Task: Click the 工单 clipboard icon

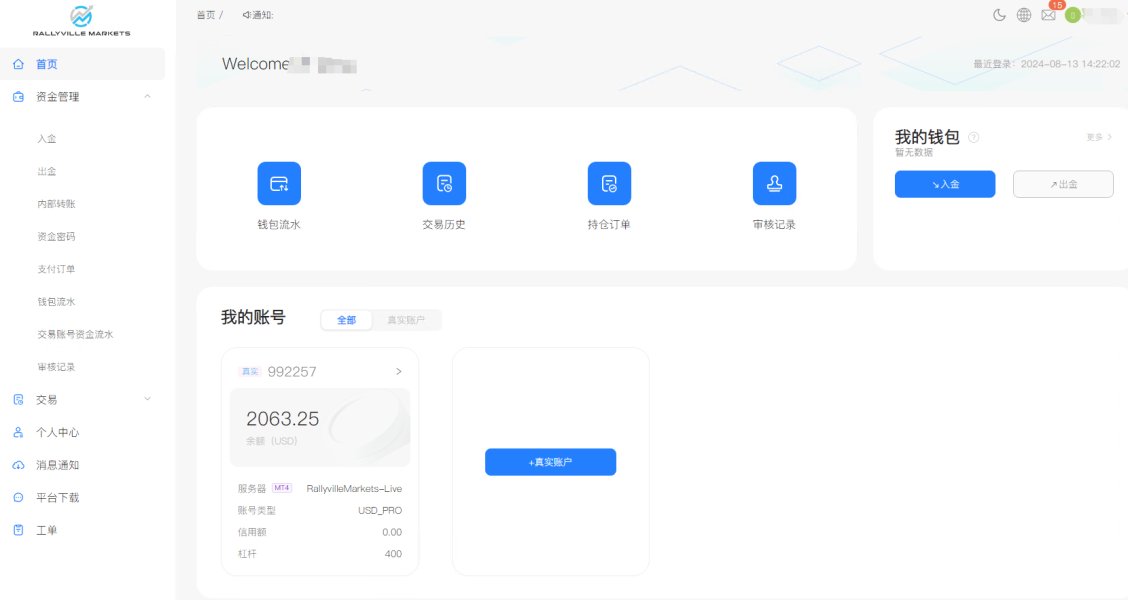Action: tap(19, 530)
